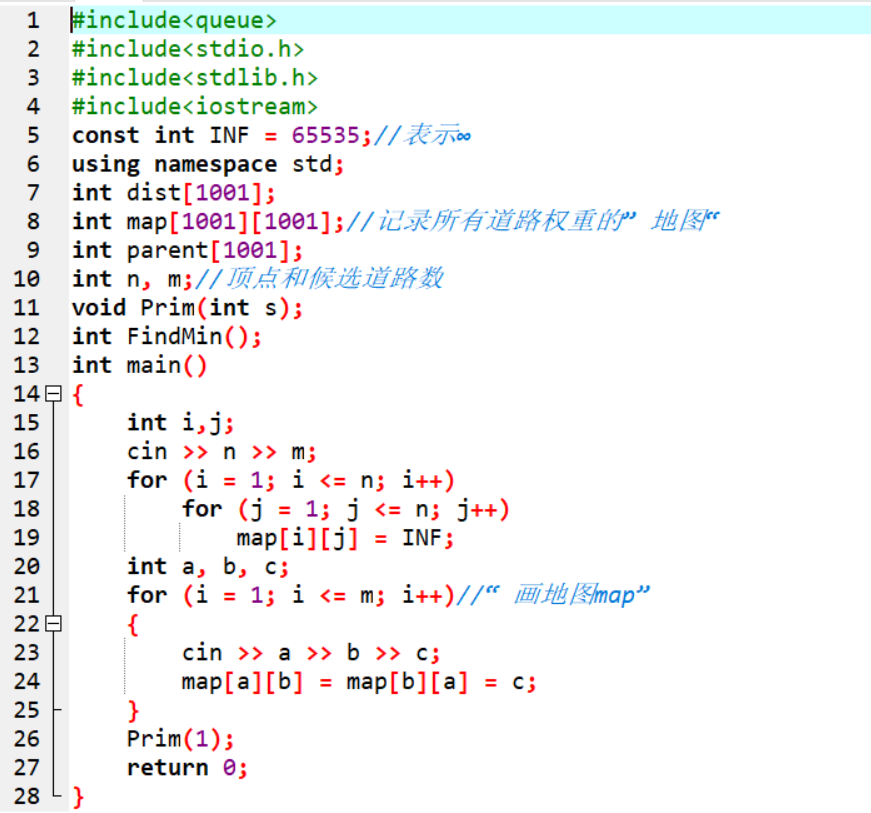The image size is (871, 813).
Task: Collapse the for-loop fold at line 22
Action: [x=53, y=624]
